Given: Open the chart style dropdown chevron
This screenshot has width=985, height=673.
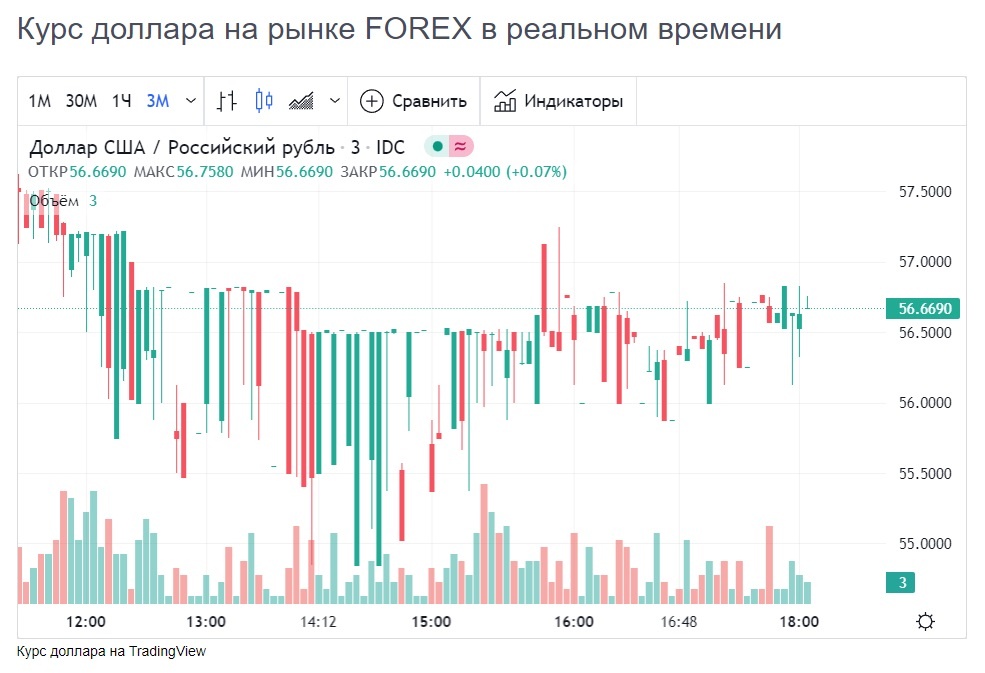Looking at the screenshot, I should coord(333,100).
